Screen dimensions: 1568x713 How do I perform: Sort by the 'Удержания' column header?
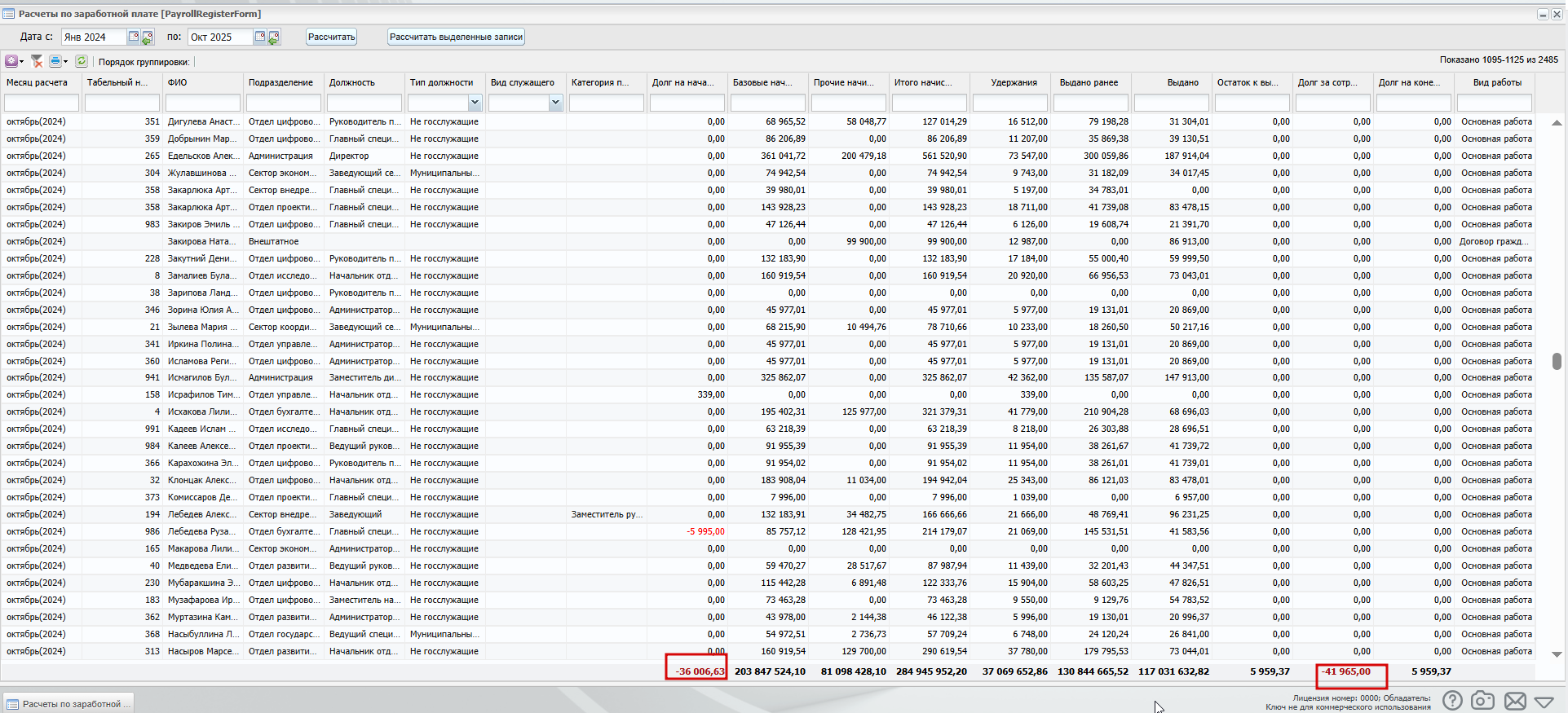1013,82
